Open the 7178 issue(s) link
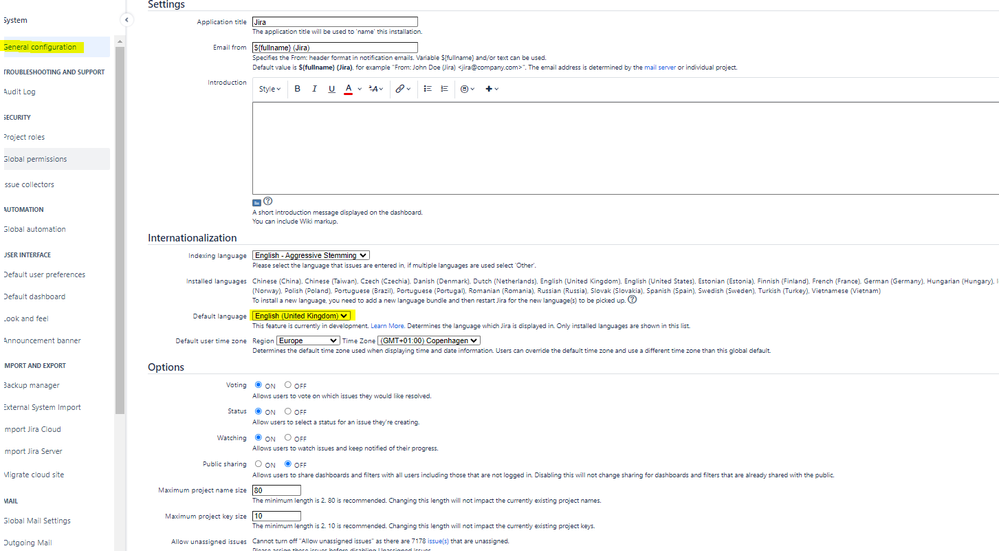The width and height of the screenshot is (999, 551). tap(438, 541)
